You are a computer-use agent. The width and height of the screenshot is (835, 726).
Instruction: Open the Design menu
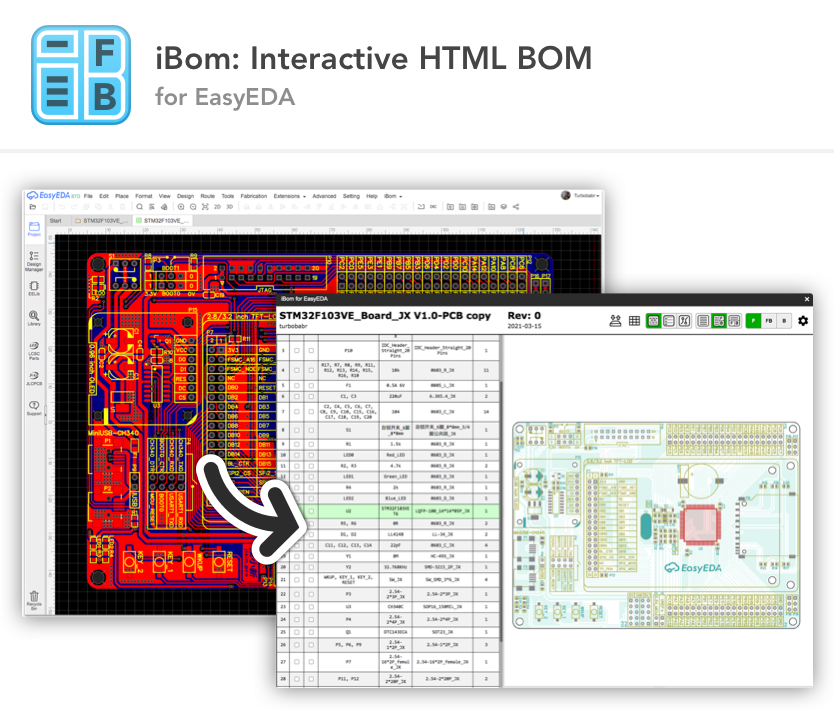pos(185,196)
